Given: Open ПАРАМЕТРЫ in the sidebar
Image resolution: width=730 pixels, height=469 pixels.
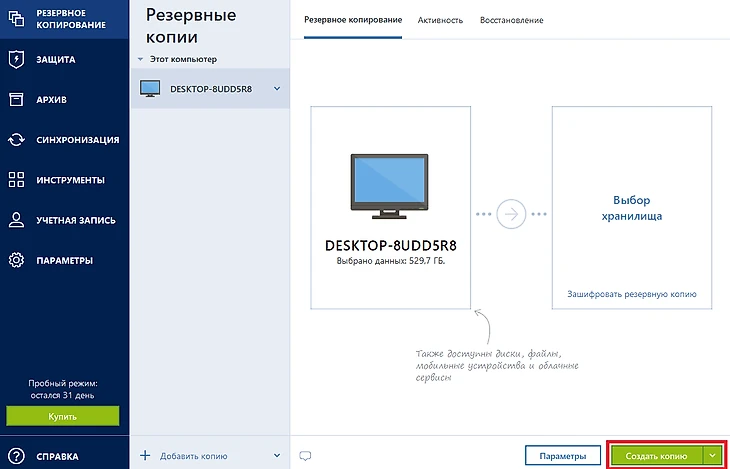Looking at the screenshot, I should pos(64,260).
